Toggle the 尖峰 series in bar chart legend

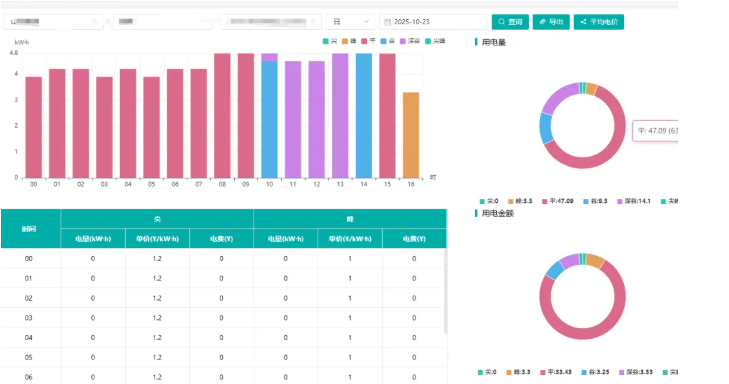point(435,41)
